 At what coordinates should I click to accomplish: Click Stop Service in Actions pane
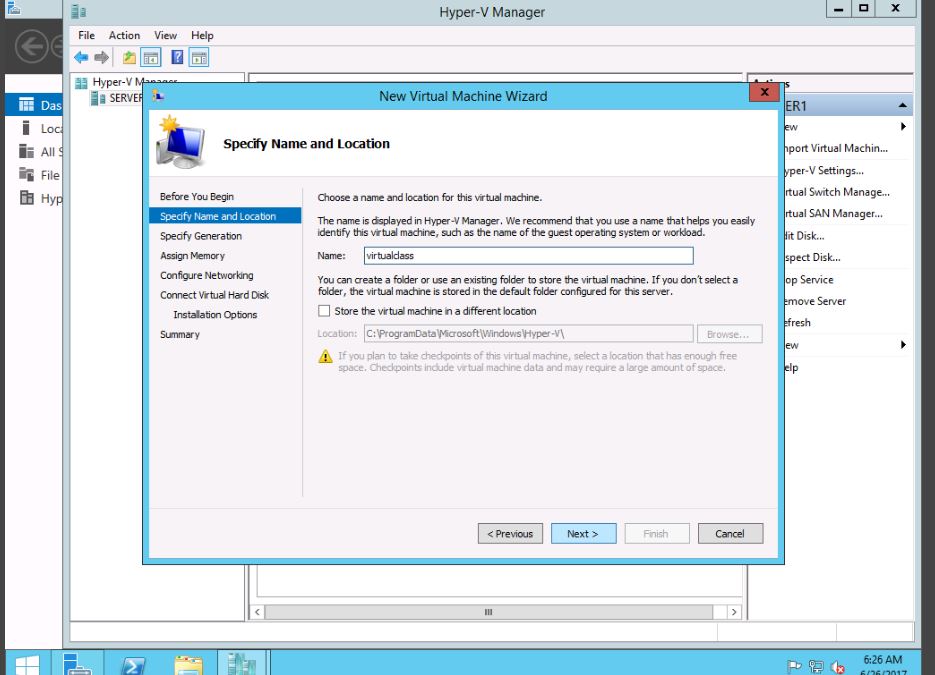[809, 279]
